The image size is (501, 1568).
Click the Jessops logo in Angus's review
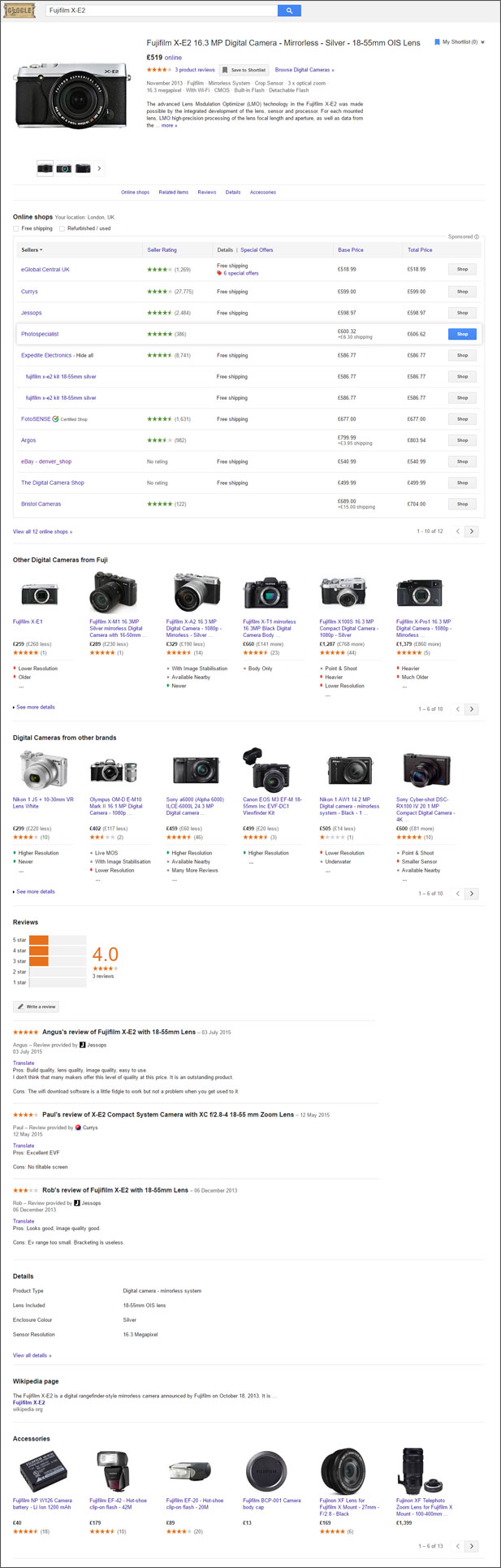point(82,1045)
